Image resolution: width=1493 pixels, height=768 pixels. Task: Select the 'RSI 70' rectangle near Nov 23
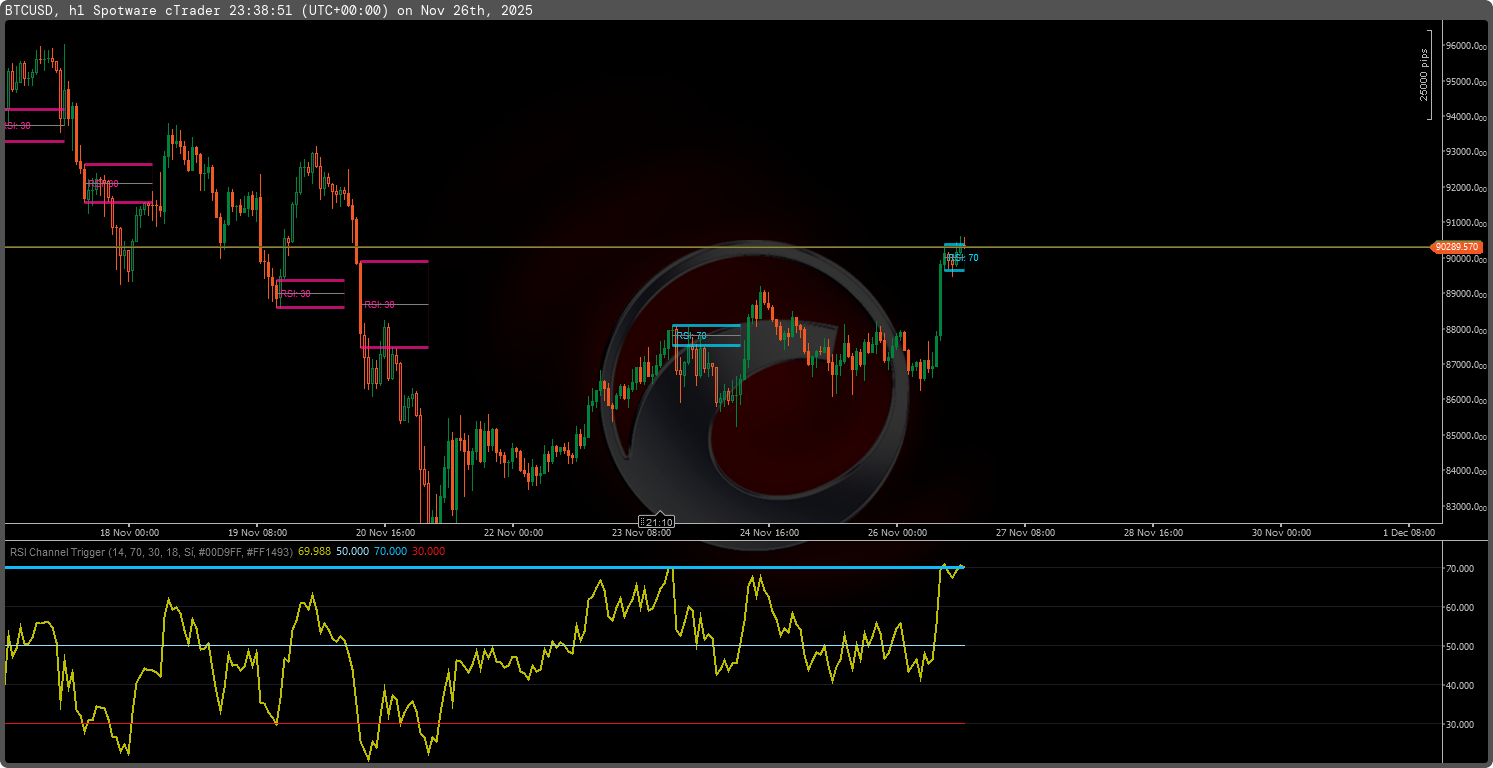(x=706, y=336)
